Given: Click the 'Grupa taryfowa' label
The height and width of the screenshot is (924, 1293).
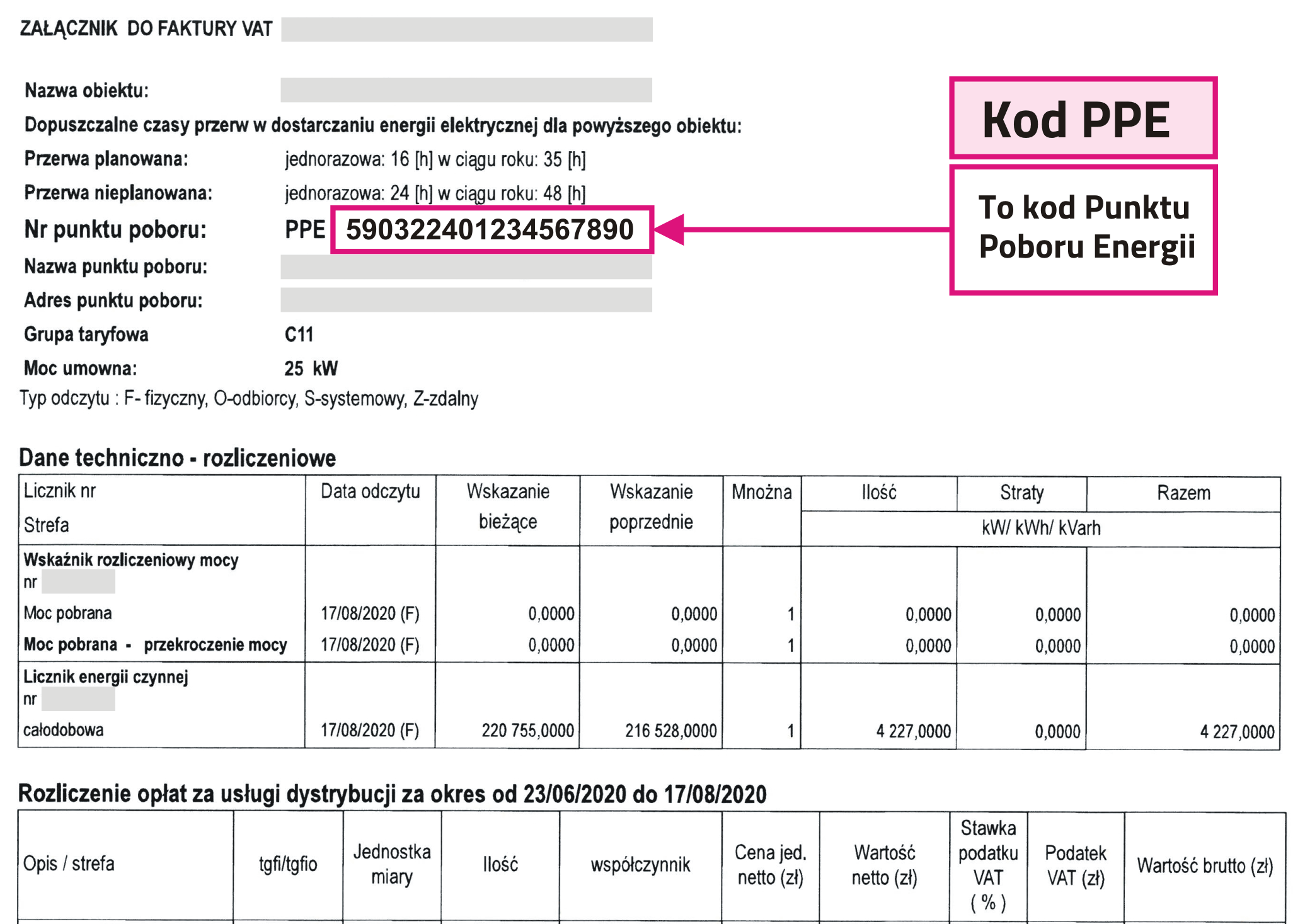Looking at the screenshot, I should pos(86,334).
